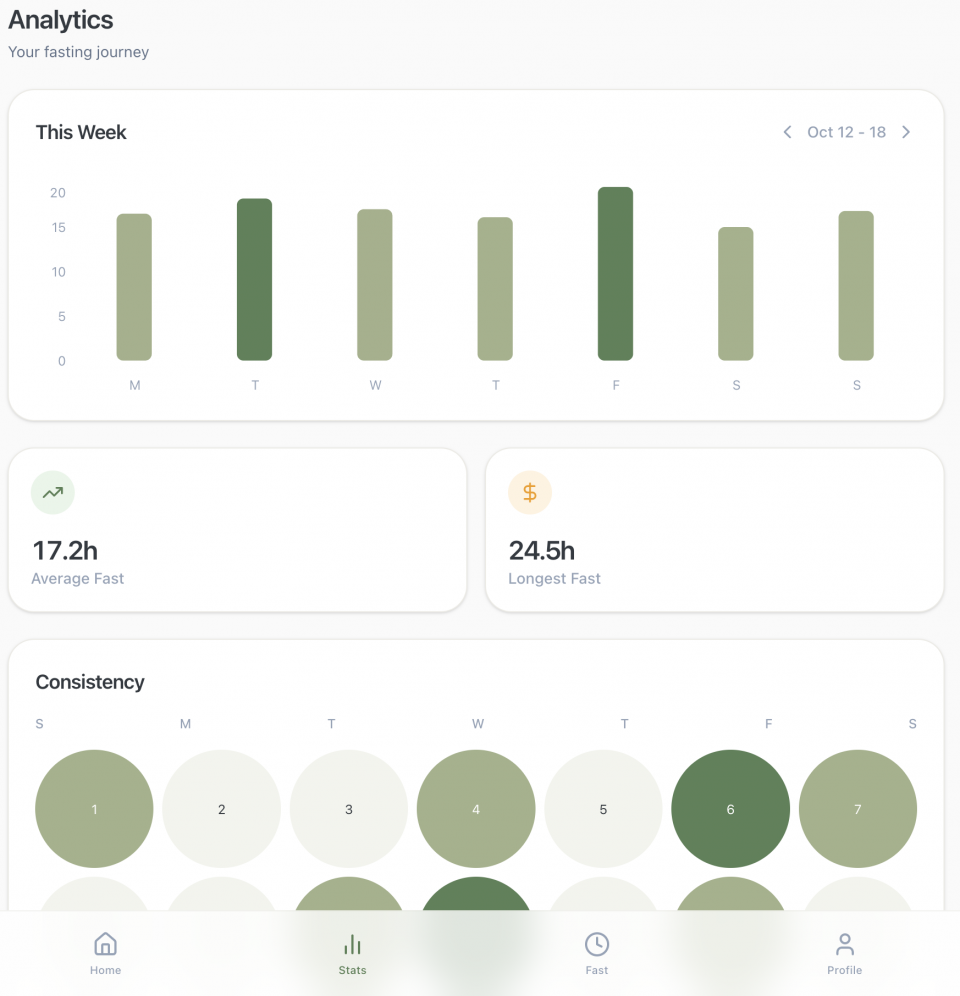Open the Home tab house icon
Screen dimensions: 960x996
105,944
